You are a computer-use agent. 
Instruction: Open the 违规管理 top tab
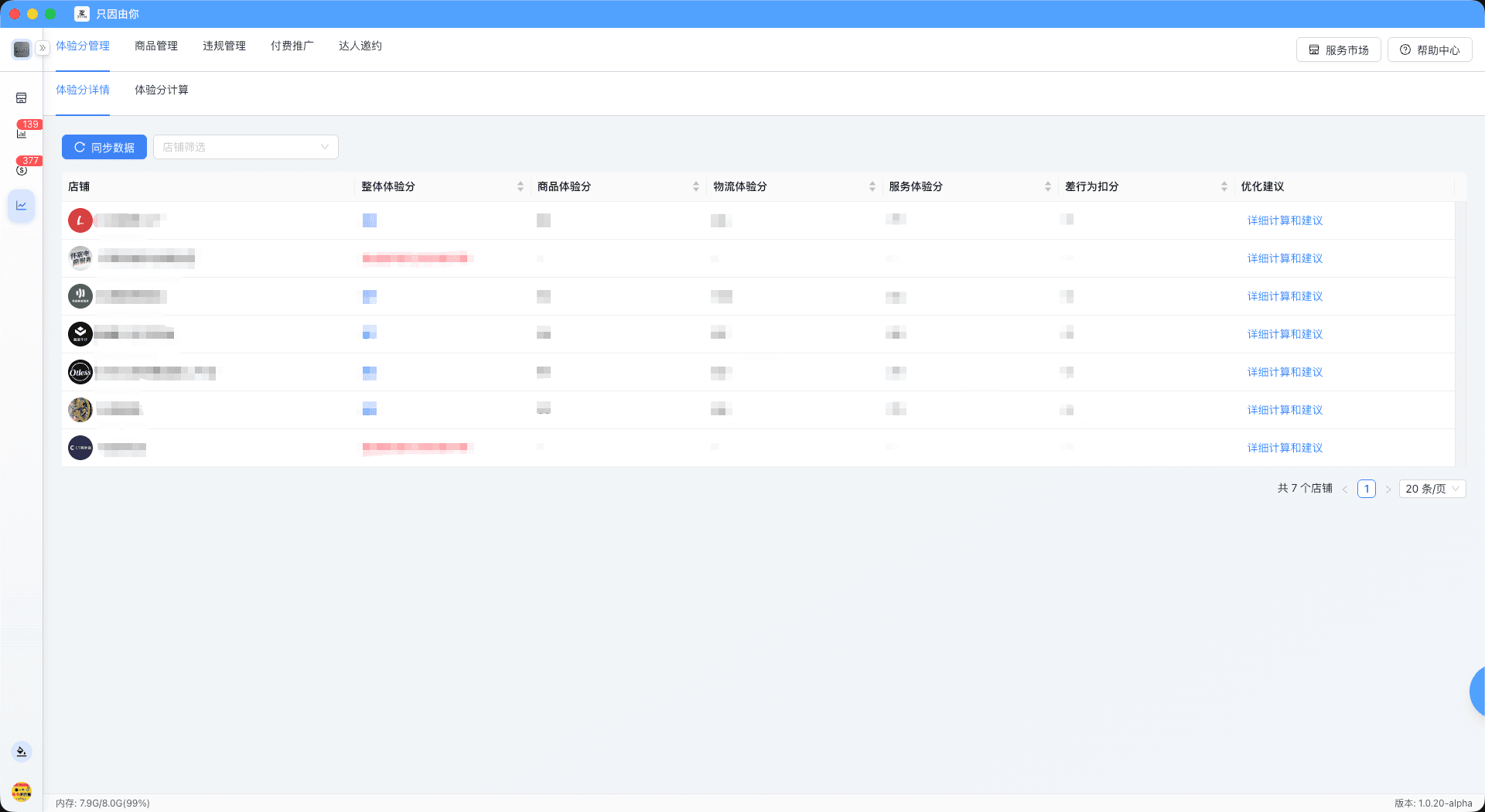click(224, 46)
